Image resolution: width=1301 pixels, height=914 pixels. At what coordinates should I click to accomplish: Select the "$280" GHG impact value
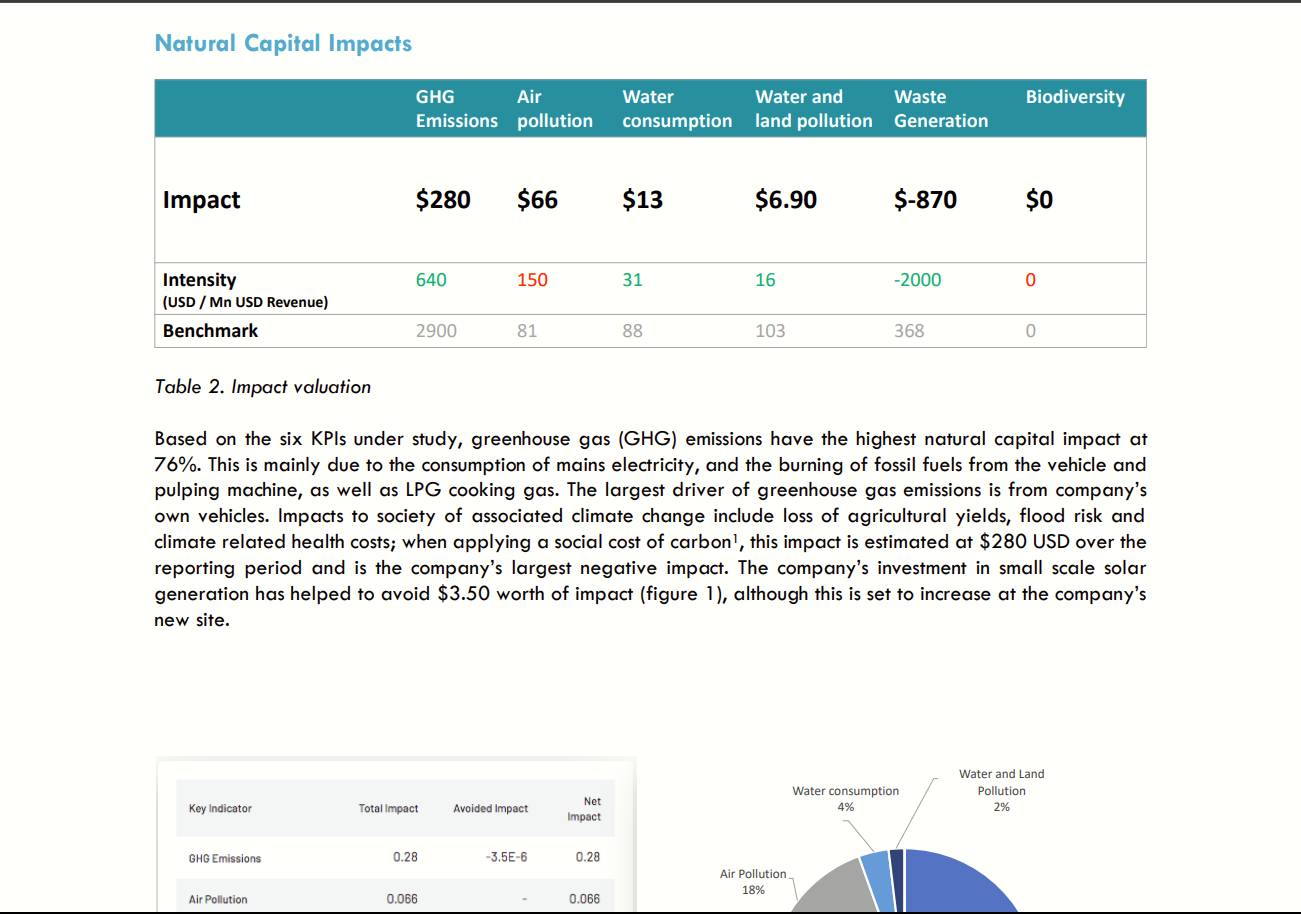click(x=443, y=200)
